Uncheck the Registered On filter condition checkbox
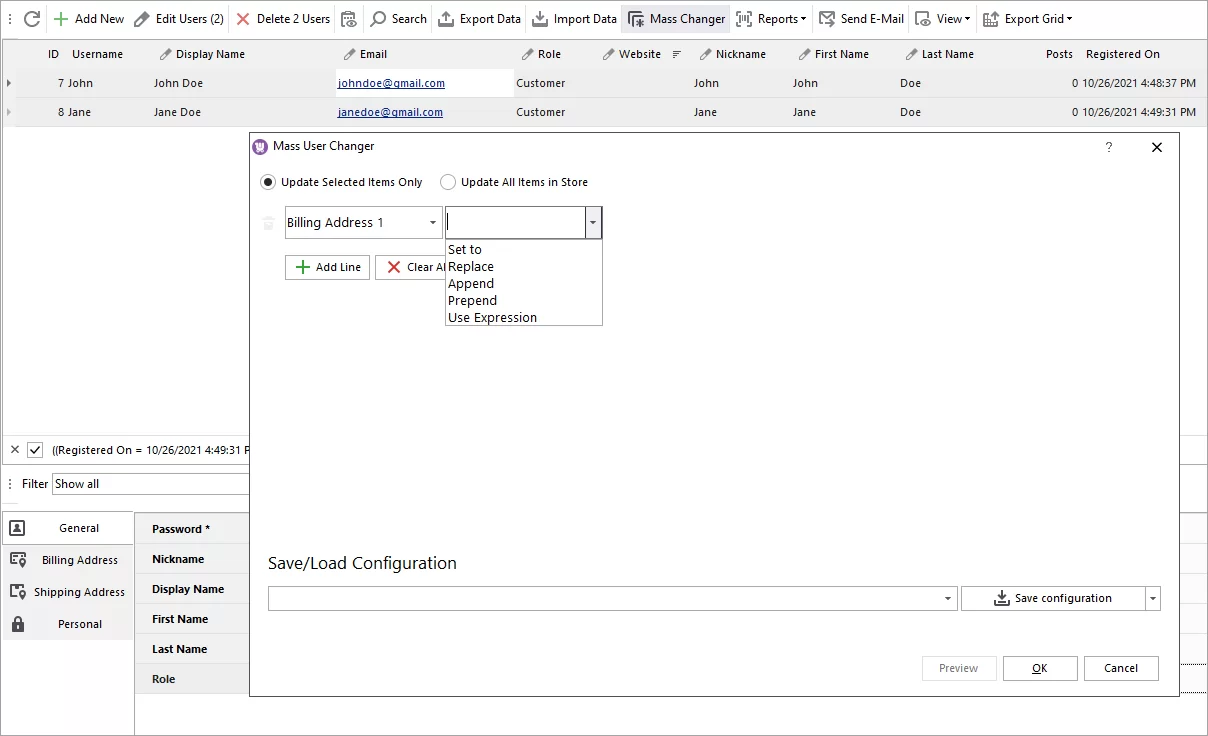The height and width of the screenshot is (736, 1208). point(37,450)
